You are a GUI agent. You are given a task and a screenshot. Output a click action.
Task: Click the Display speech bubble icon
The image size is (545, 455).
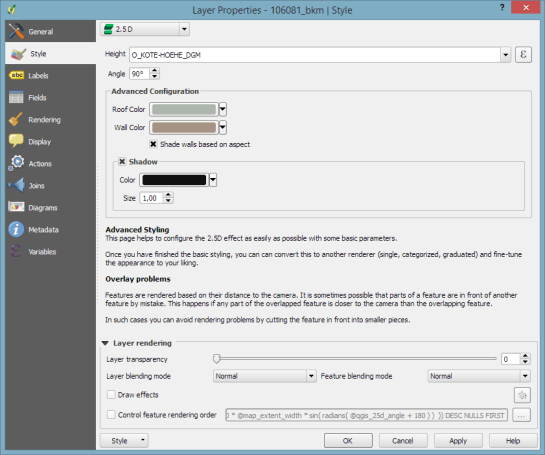pos(16,141)
